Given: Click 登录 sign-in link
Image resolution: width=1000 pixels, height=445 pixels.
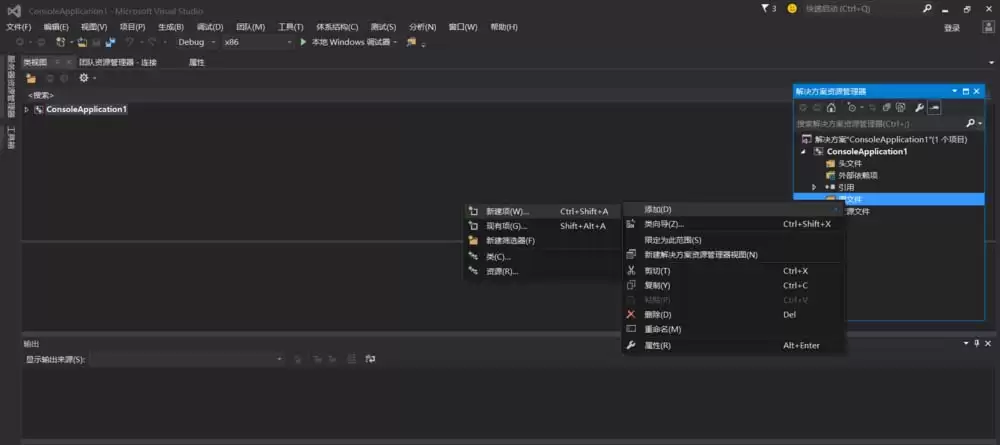Looking at the screenshot, I should tap(952, 28).
